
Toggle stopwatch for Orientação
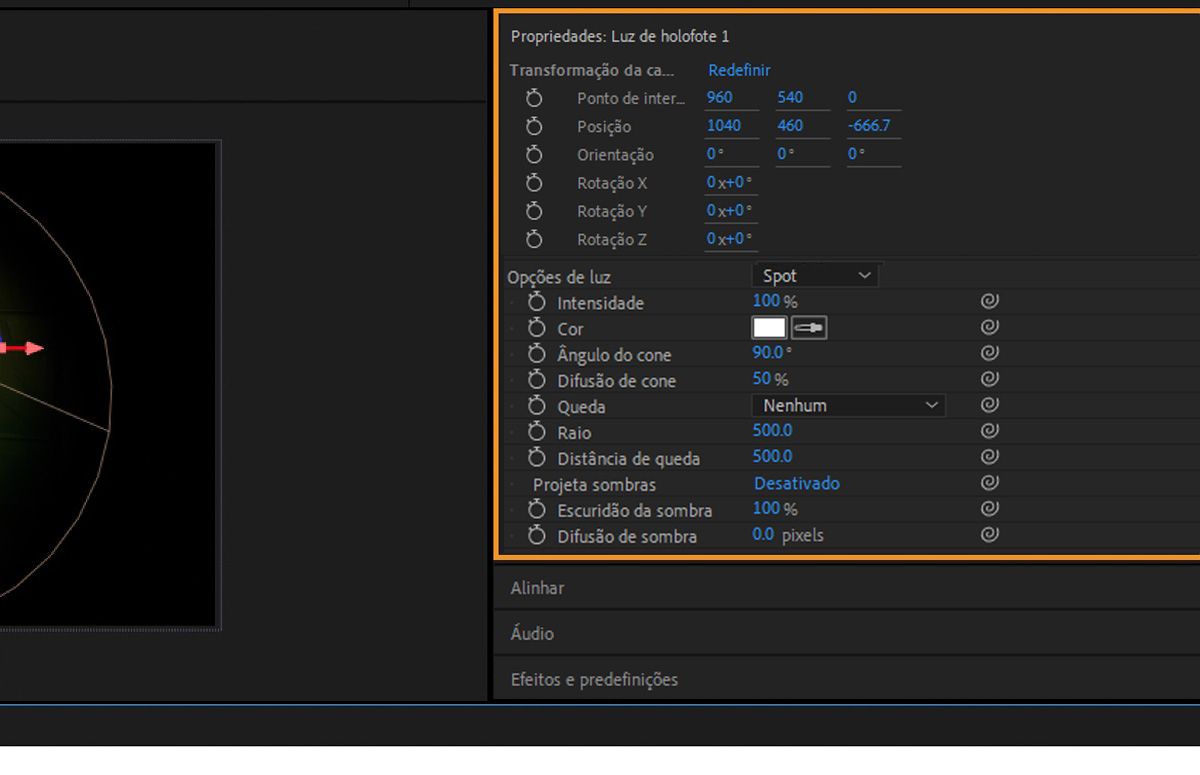[534, 154]
